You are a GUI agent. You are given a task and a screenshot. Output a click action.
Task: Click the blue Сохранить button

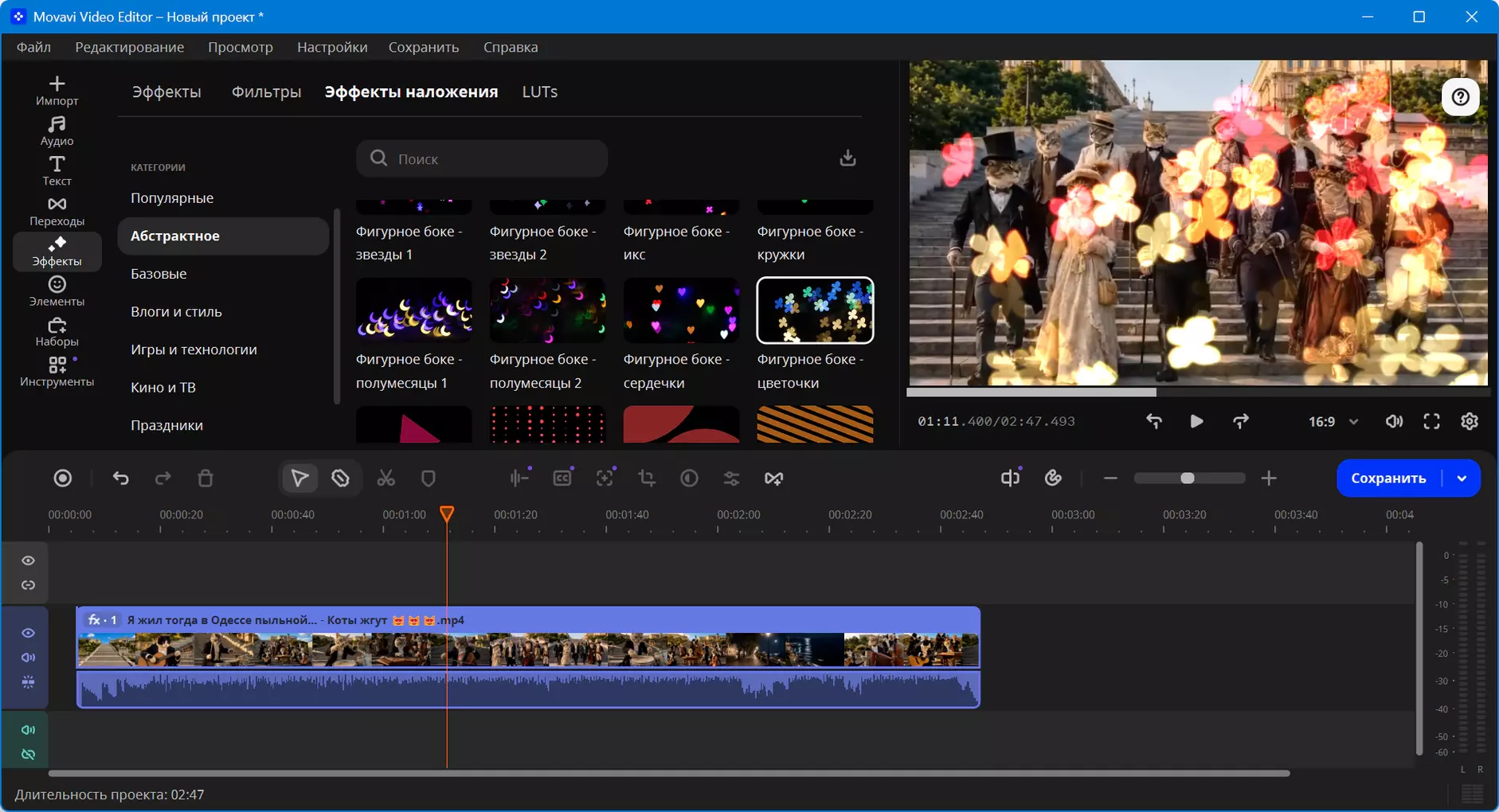[1388, 478]
